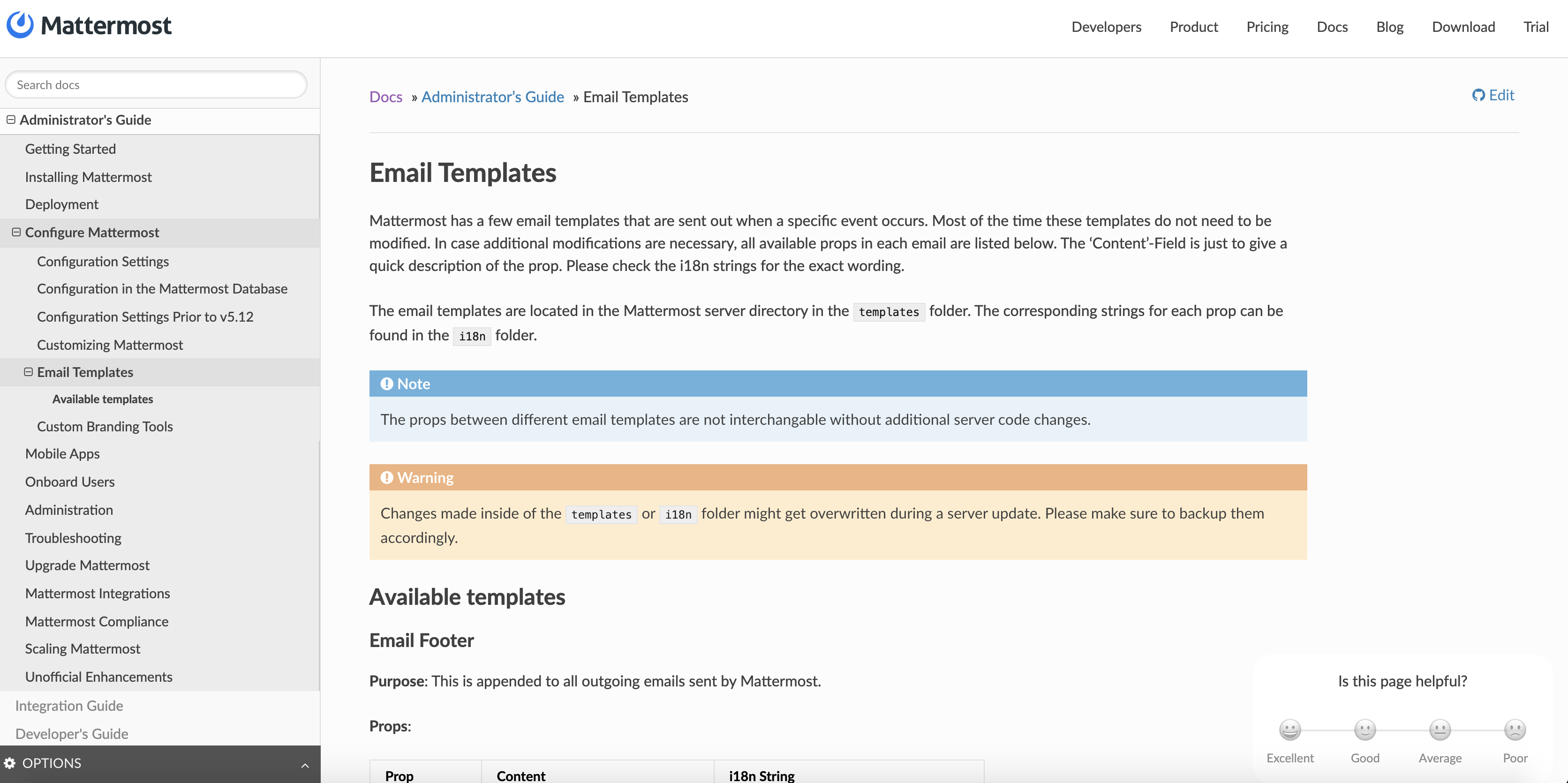The image size is (1568, 783).
Task: Open Custom Branding Tools in sidebar
Action: click(105, 426)
